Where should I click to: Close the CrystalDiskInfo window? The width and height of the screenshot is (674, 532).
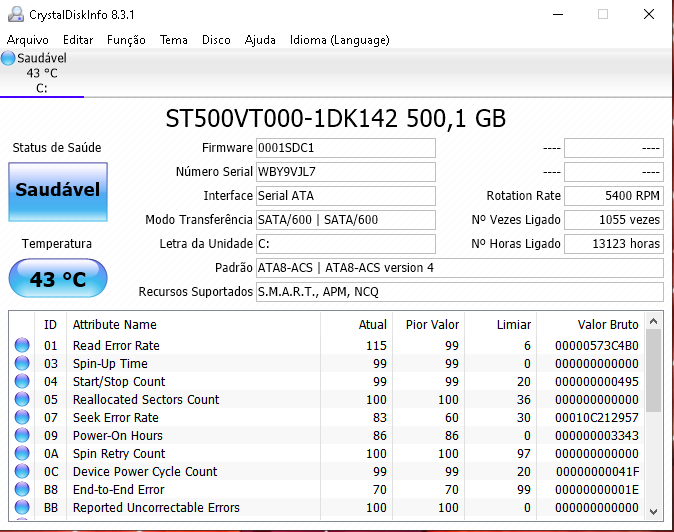click(x=649, y=14)
